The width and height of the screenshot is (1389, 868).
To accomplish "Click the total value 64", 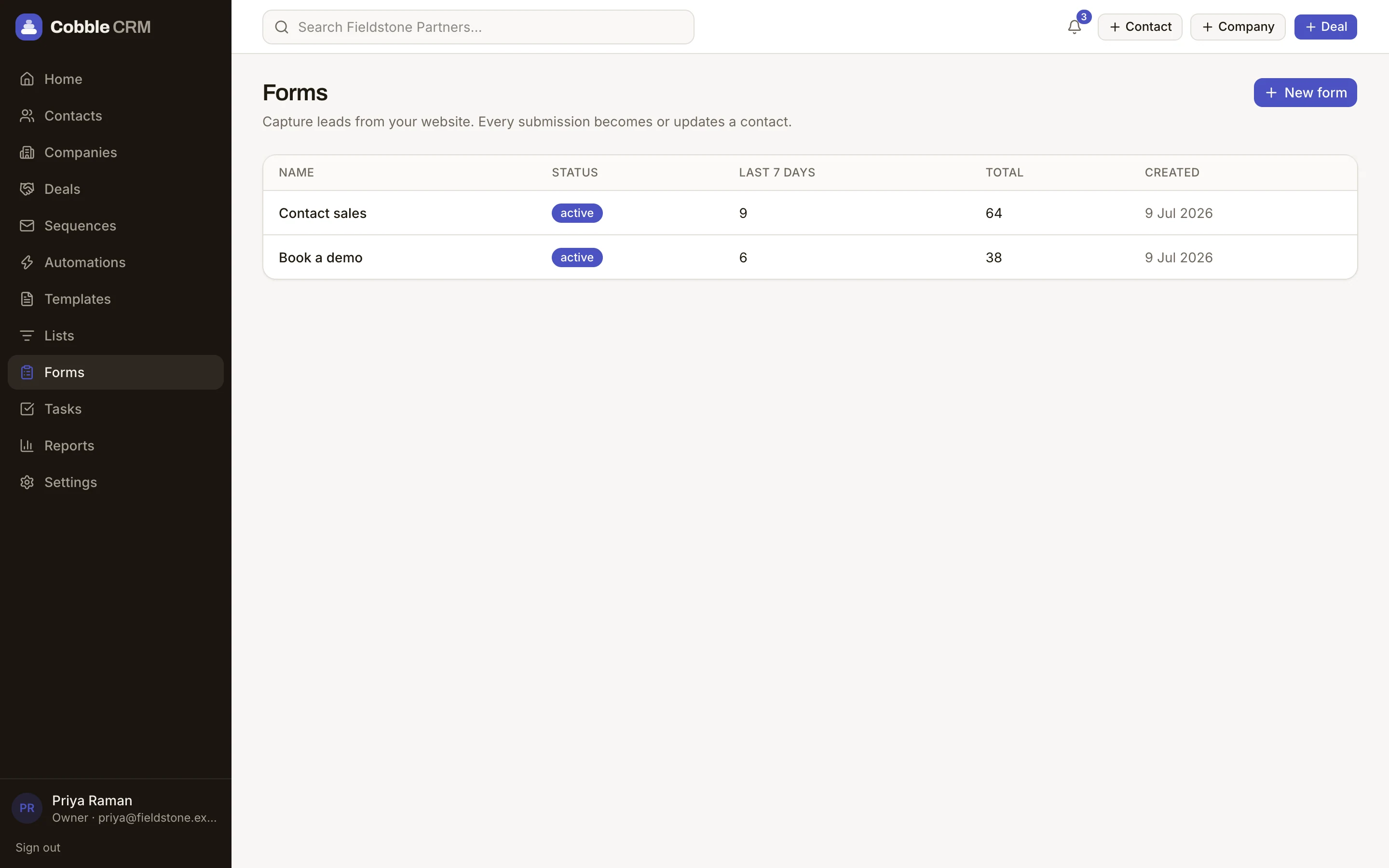I will pos(994,213).
